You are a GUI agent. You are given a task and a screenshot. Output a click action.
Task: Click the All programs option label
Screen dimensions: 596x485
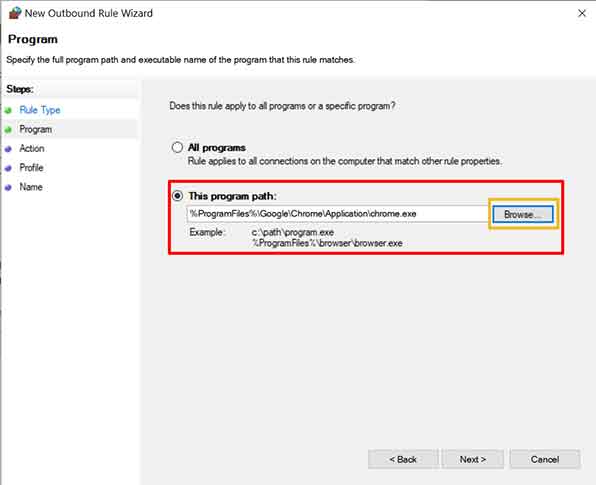[217, 147]
